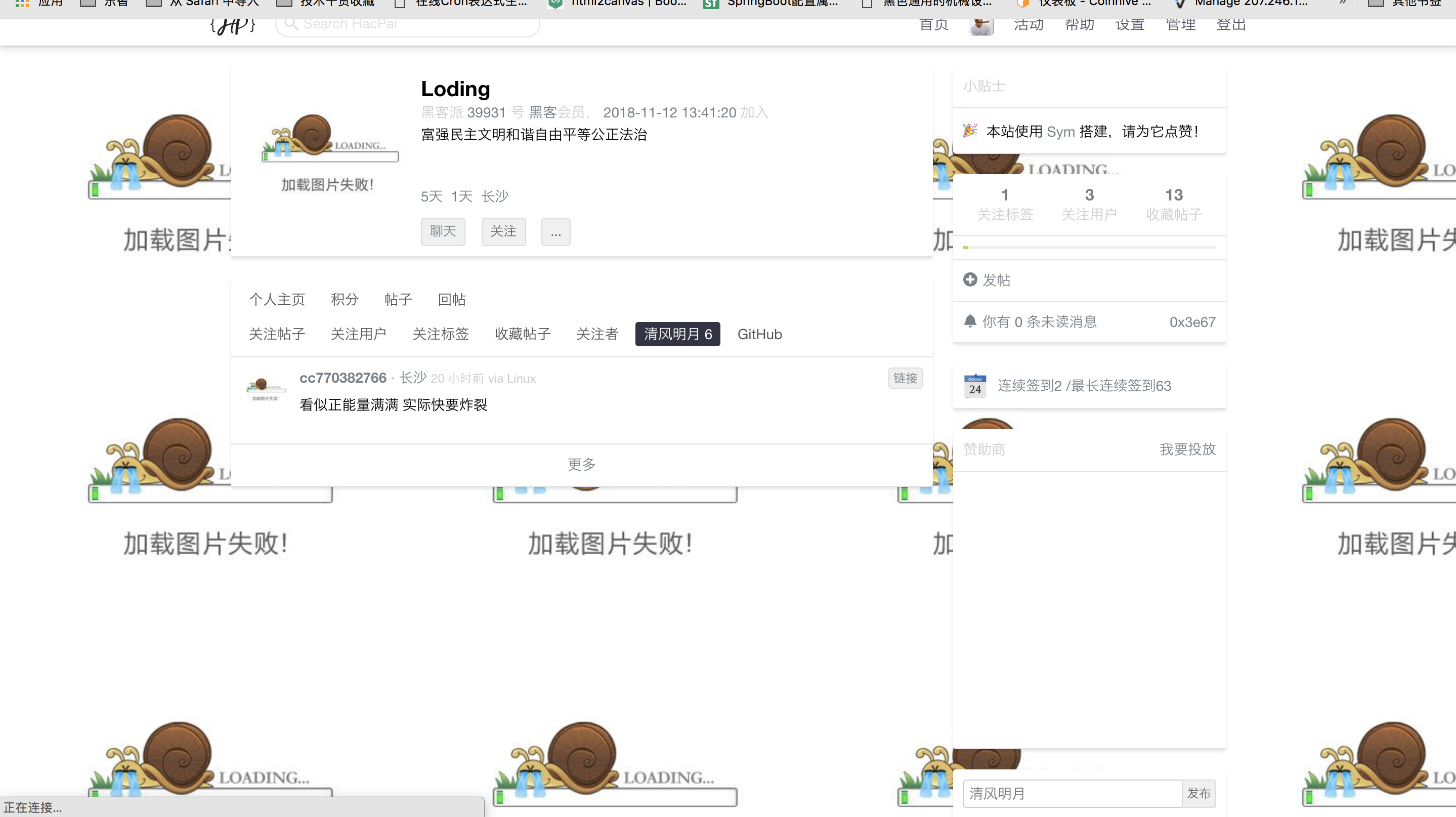Image resolution: width=1456 pixels, height=817 pixels.
Task: Click the party popper icon in tips
Action: pyautogui.click(x=970, y=131)
